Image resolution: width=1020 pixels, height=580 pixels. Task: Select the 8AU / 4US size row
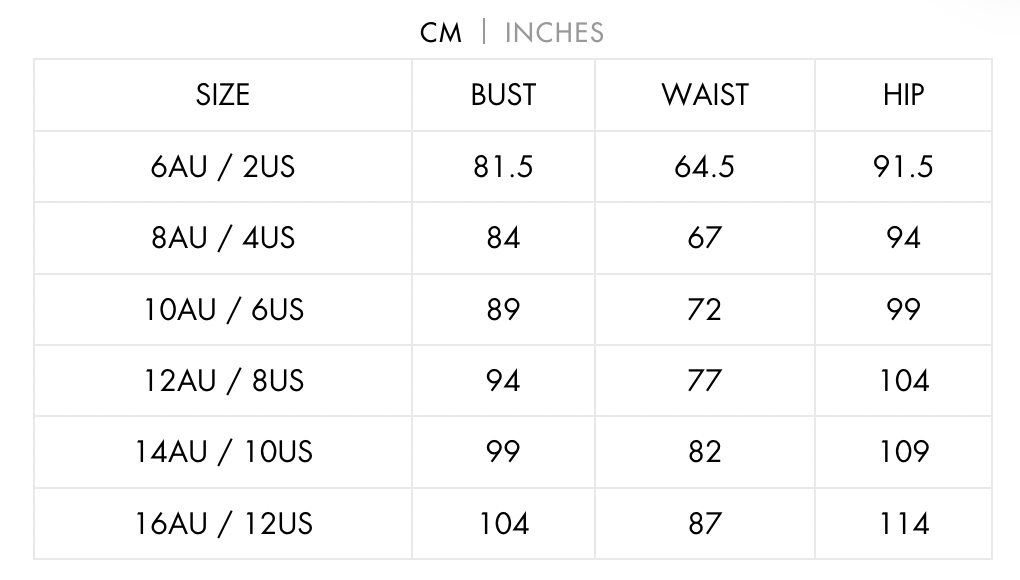click(223, 238)
